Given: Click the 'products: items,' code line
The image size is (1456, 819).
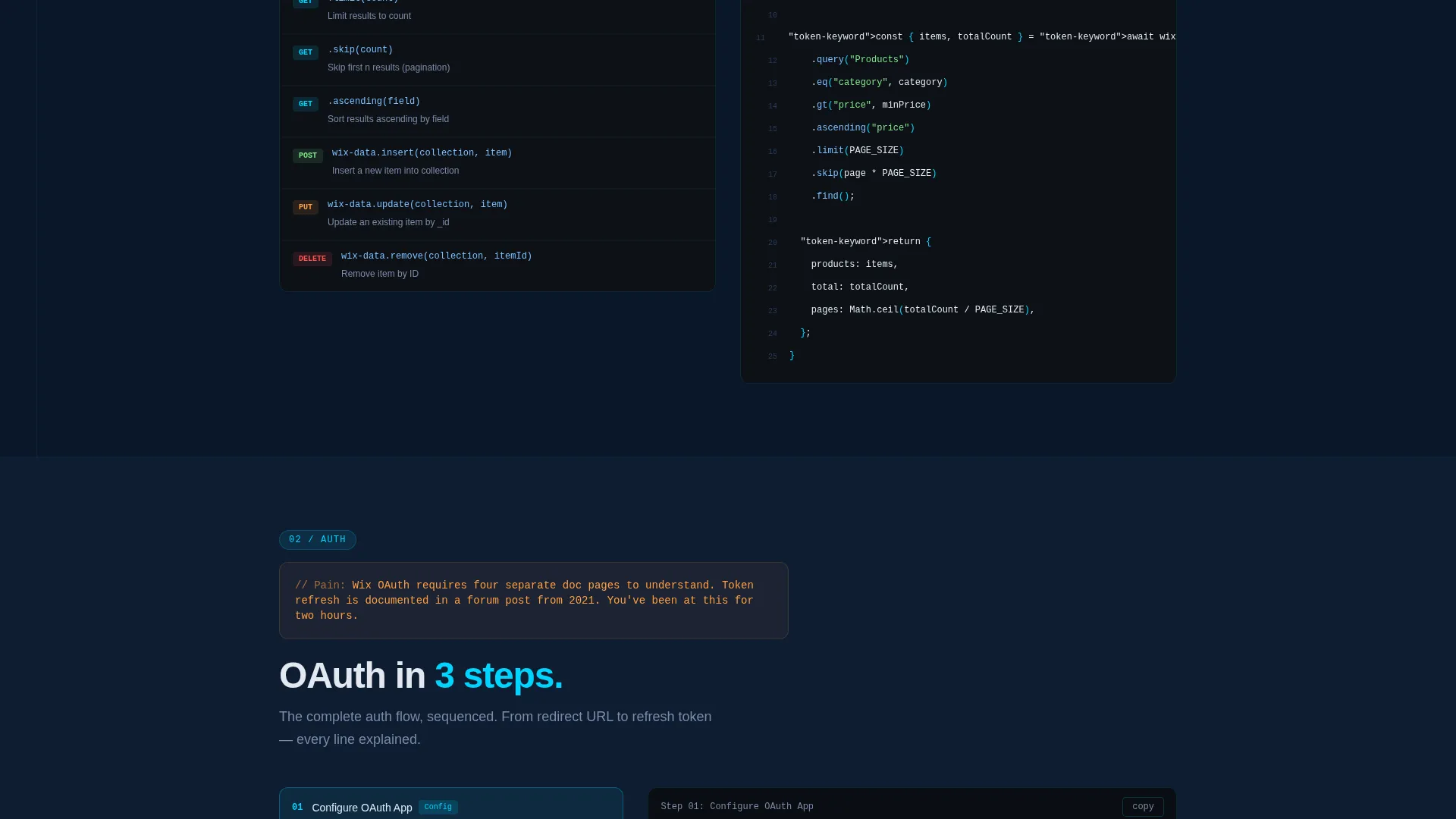Looking at the screenshot, I should pos(855,265).
